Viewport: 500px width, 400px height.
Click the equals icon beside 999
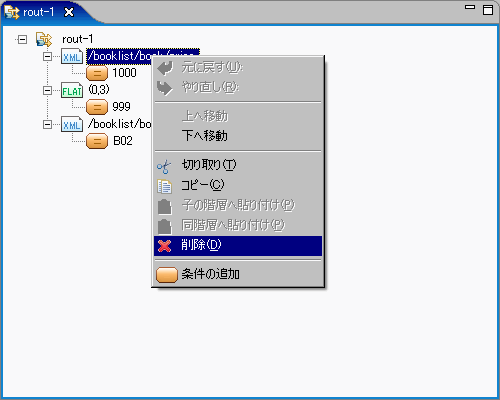coord(97,107)
